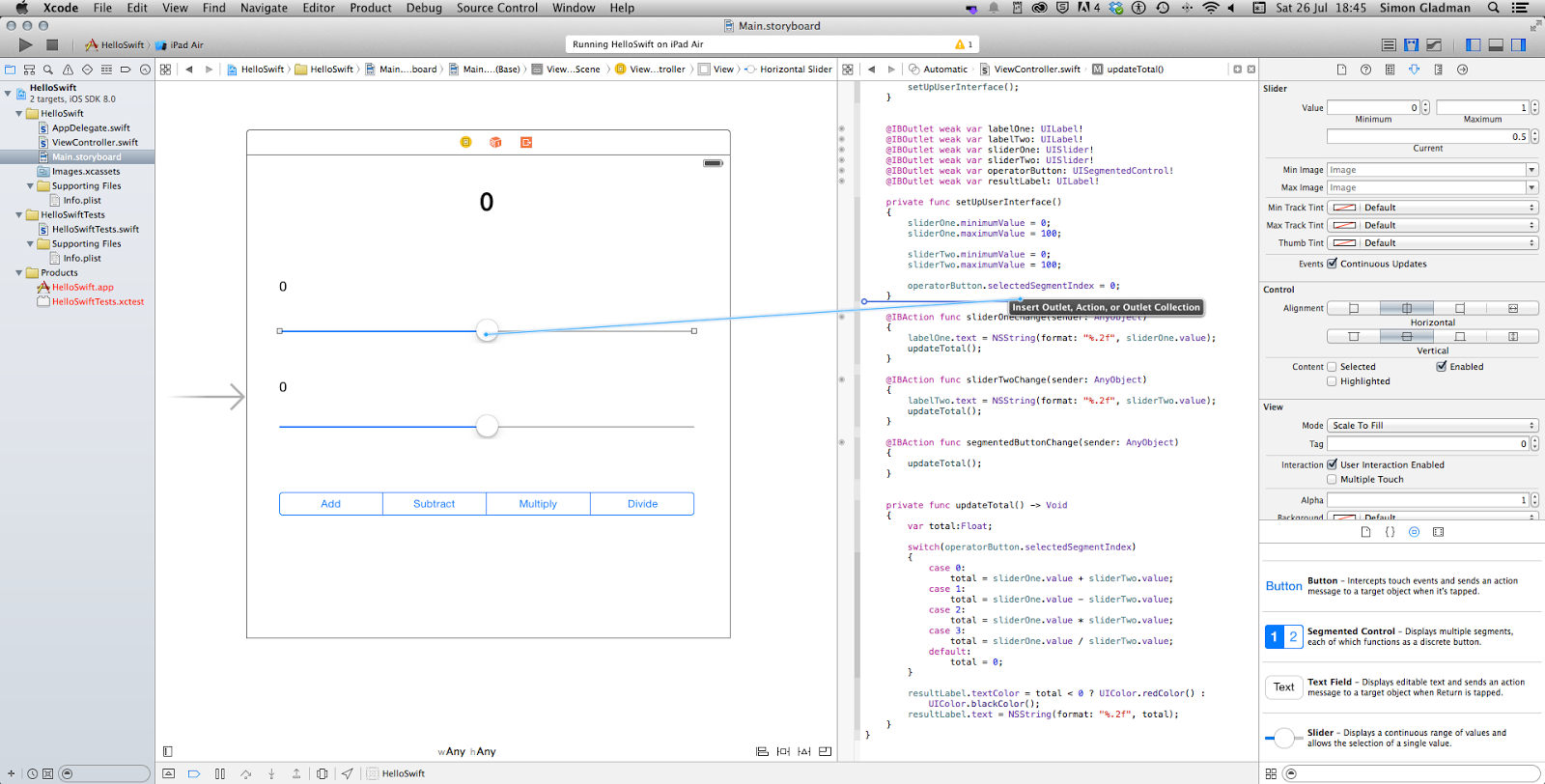Stop the running app

tap(52, 44)
